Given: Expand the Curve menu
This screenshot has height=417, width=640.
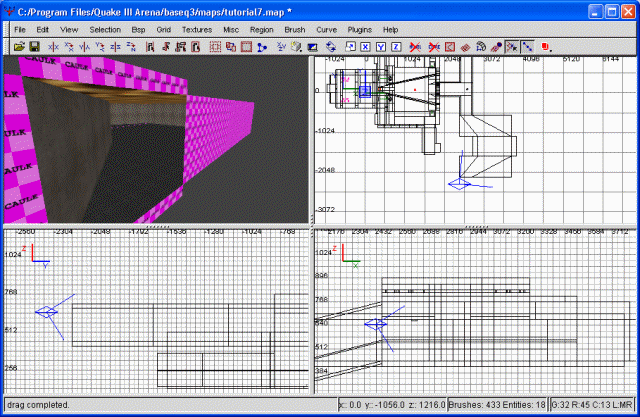Looking at the screenshot, I should click(x=327, y=30).
